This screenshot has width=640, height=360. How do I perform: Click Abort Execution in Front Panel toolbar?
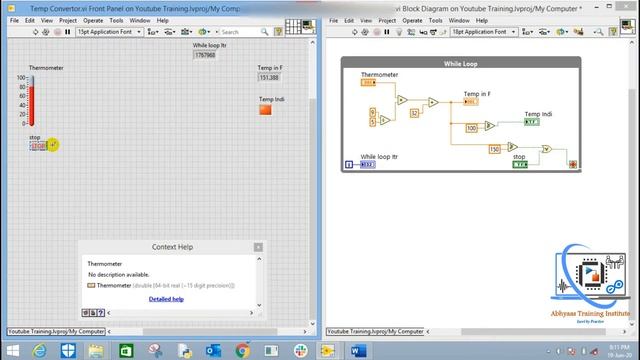pos(58,32)
